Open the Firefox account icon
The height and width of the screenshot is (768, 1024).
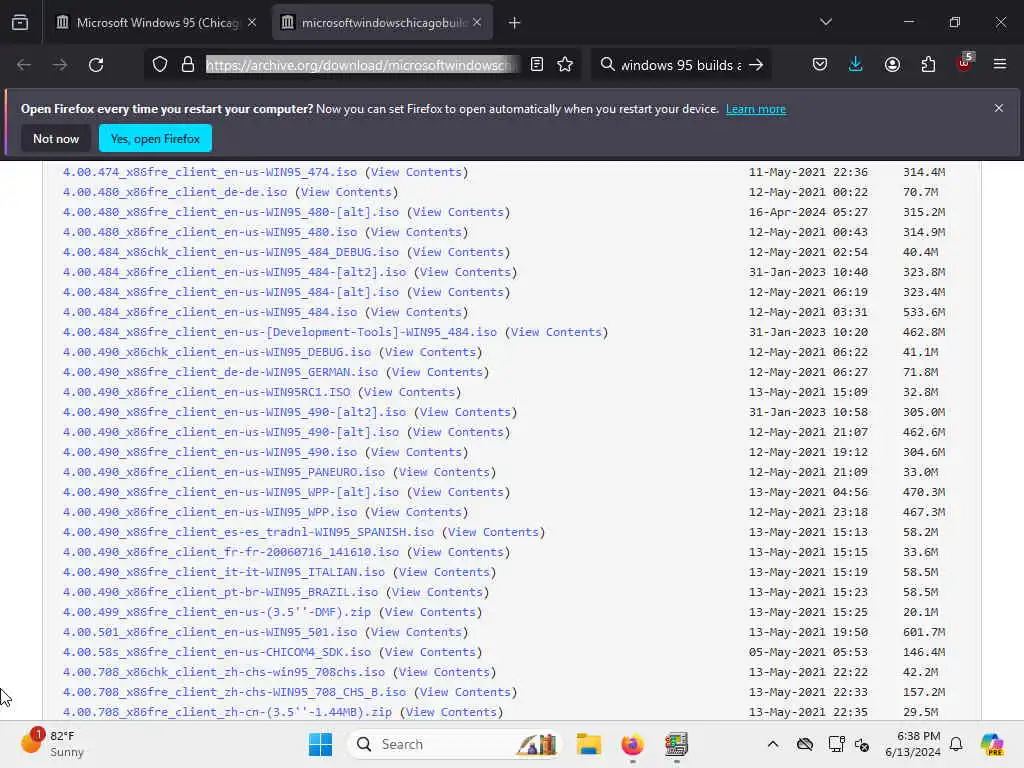[x=892, y=65]
